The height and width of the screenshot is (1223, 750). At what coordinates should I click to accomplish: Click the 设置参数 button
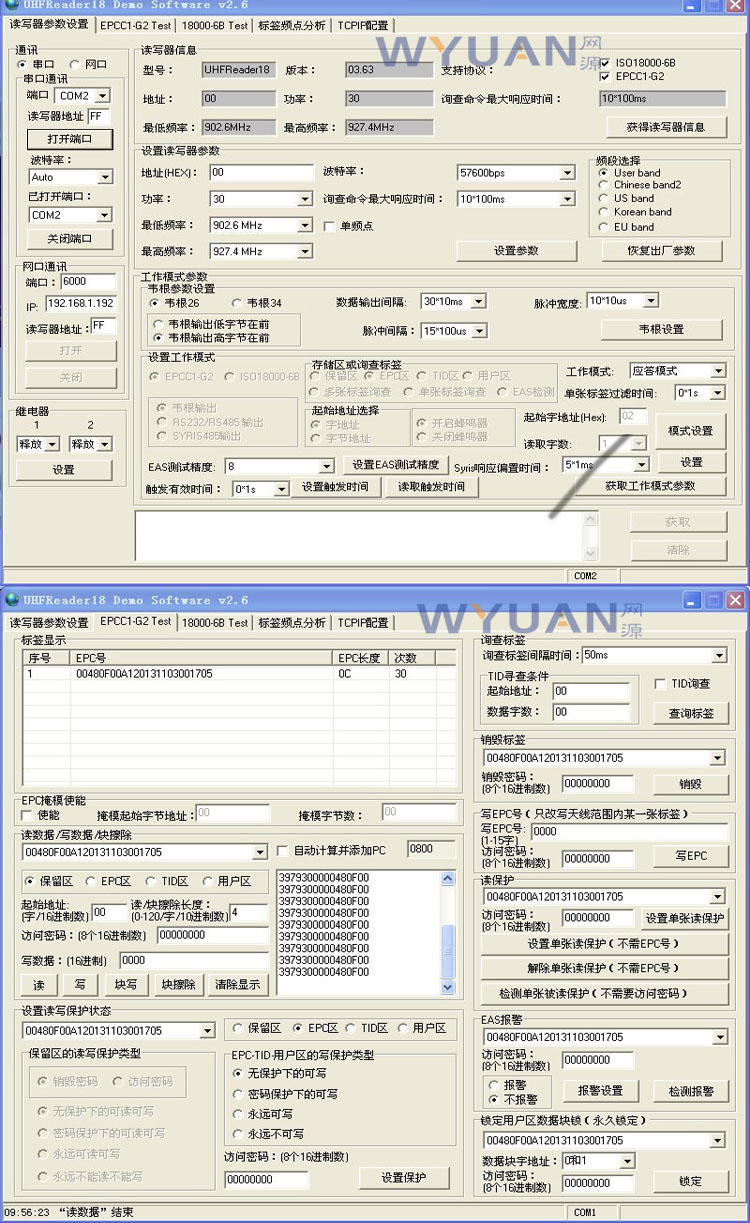click(x=516, y=251)
